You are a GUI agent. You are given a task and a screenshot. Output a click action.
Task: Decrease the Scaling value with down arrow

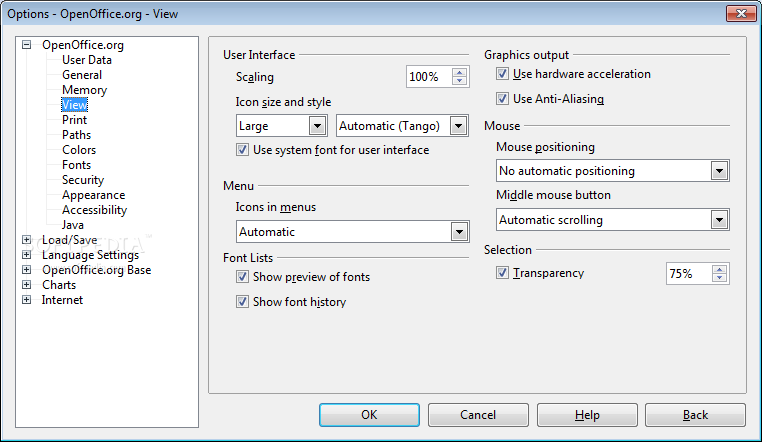[x=459, y=81]
